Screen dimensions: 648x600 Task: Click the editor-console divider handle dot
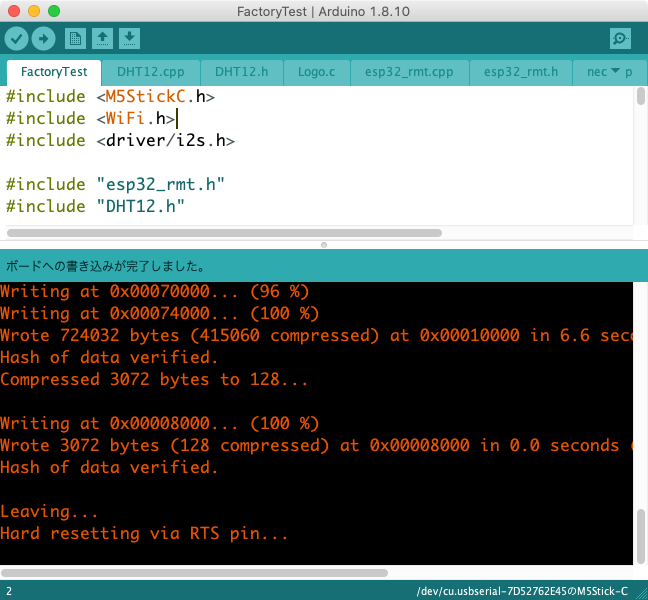point(324,245)
